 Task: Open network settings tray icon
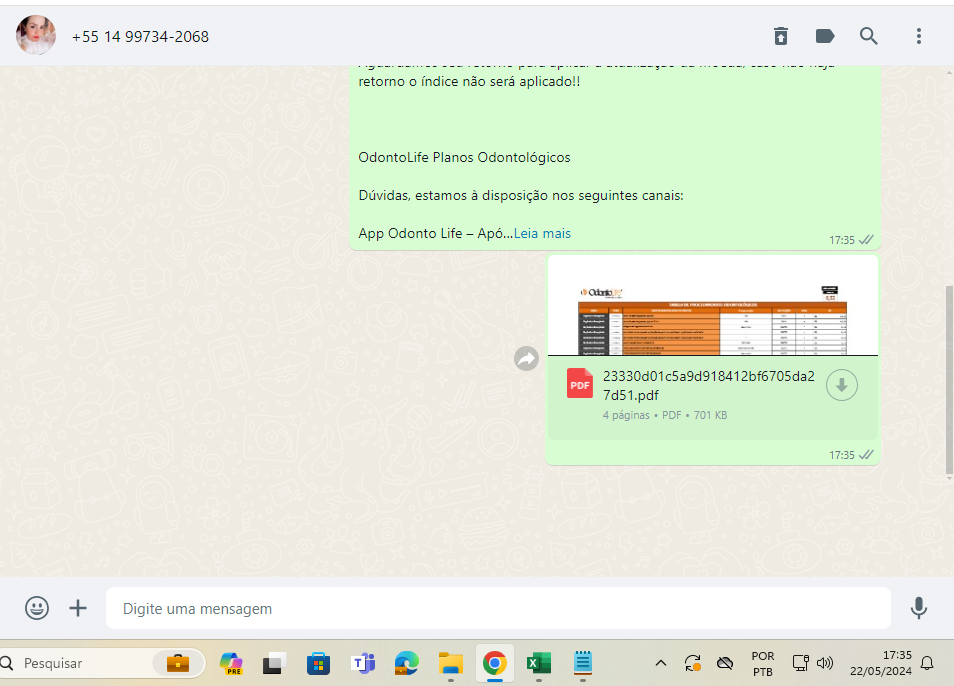point(800,663)
